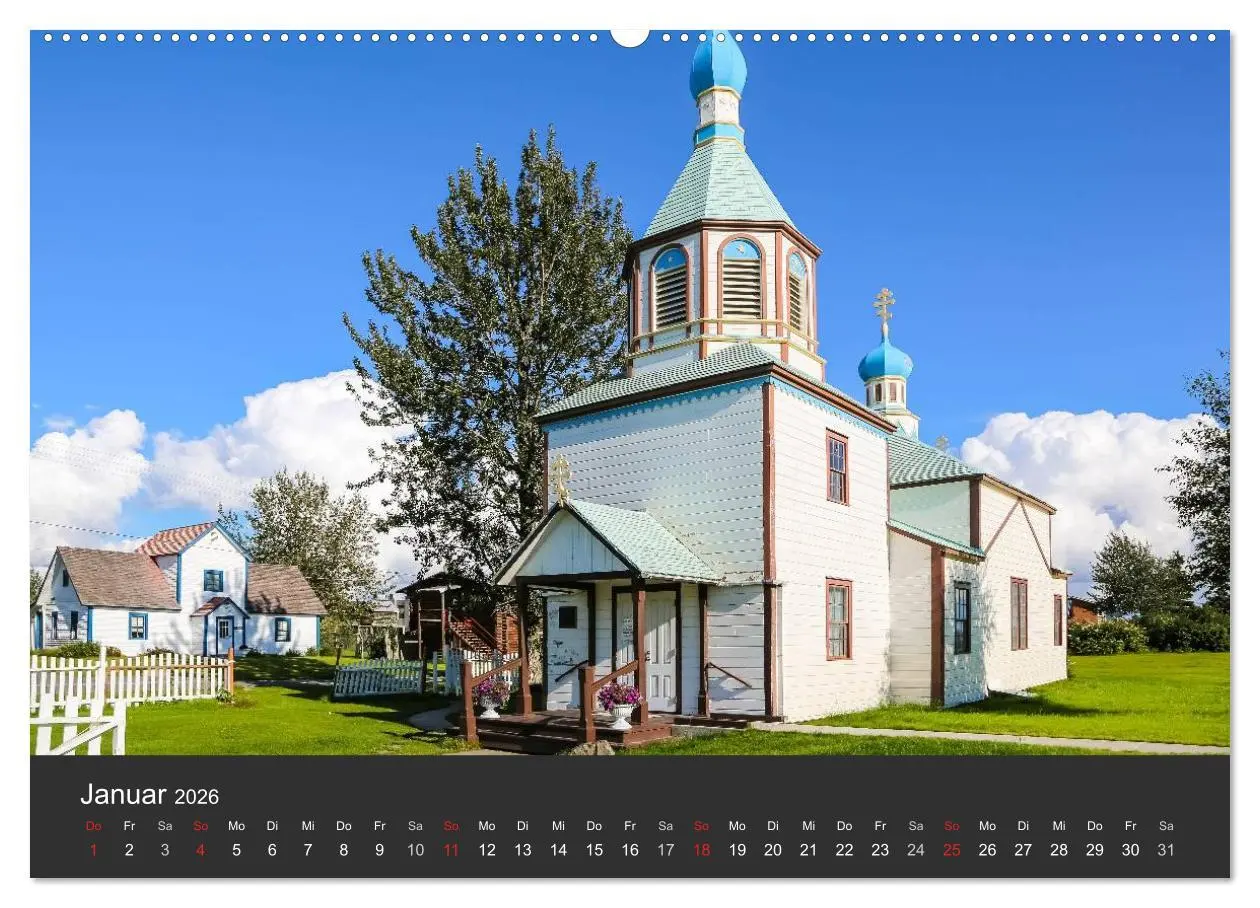Click date 28 in the calendar row
Image resolution: width=1260 pixels, height=908 pixels.
click(x=1058, y=850)
